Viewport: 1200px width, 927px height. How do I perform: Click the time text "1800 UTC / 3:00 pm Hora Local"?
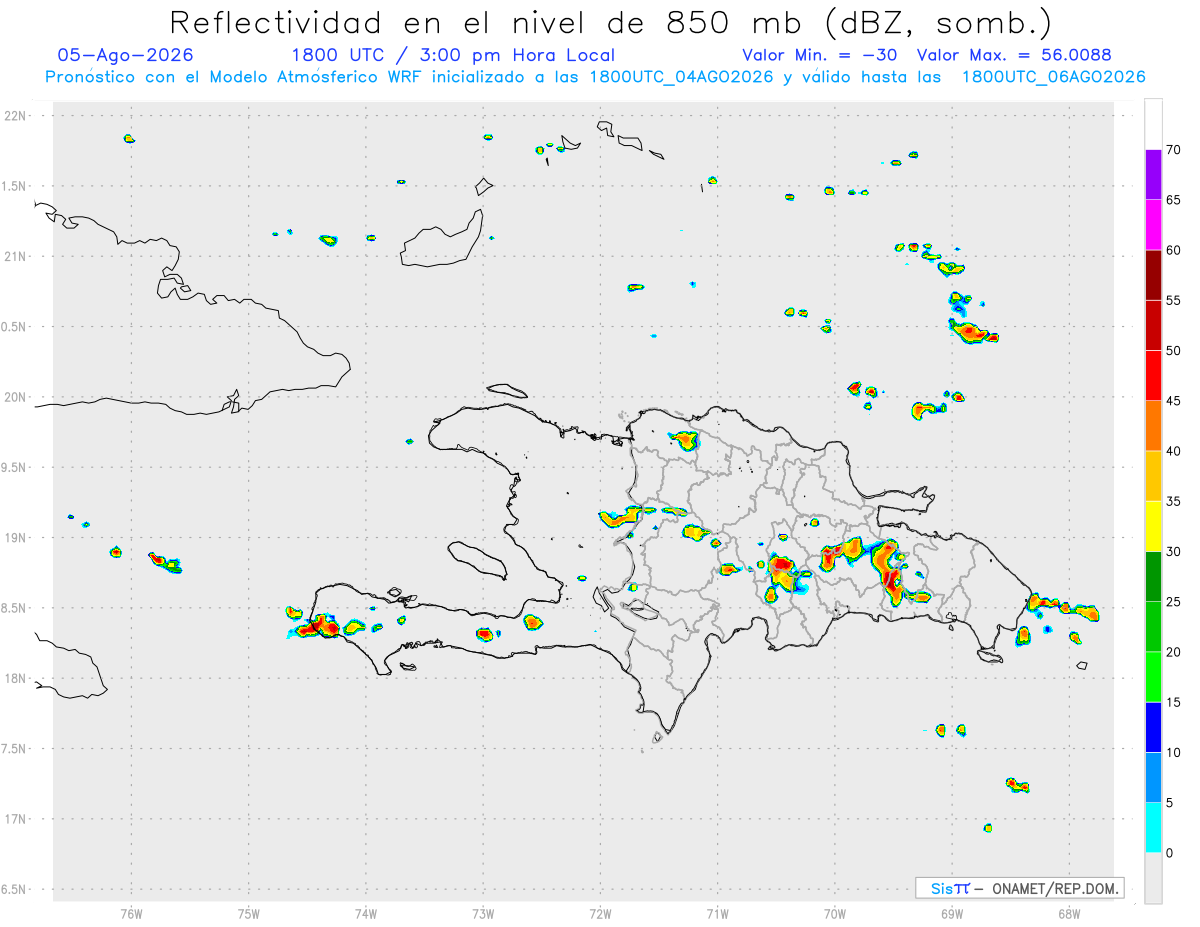(453, 55)
